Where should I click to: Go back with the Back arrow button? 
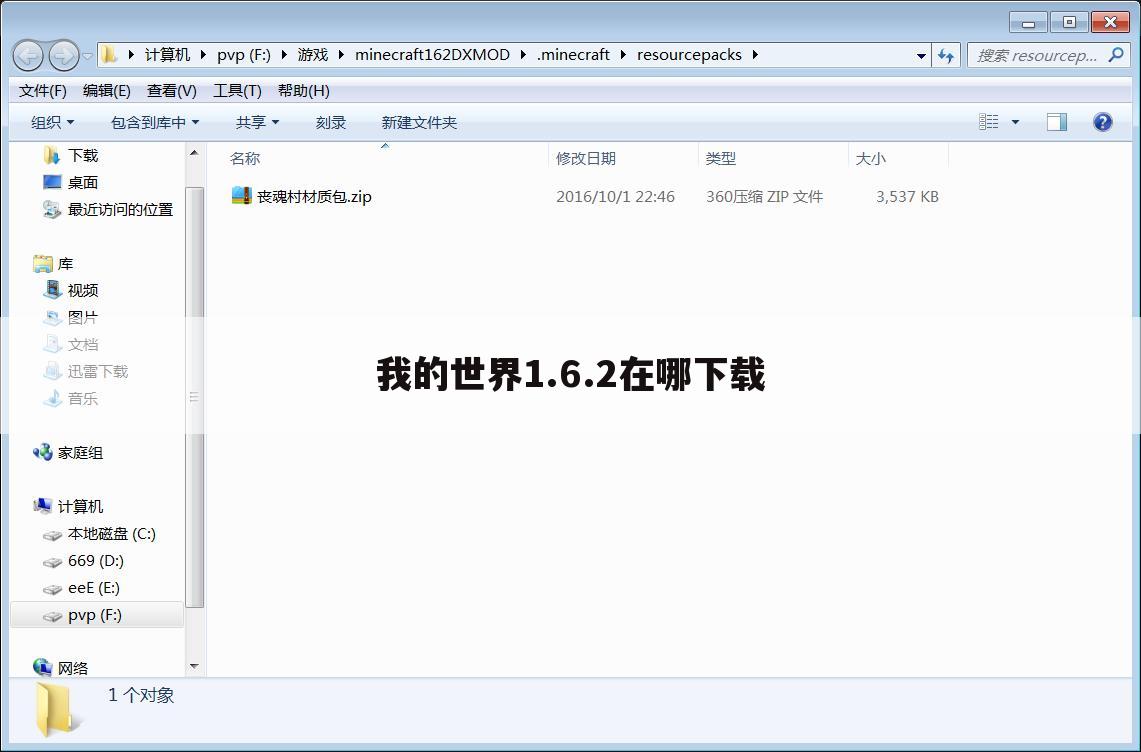28,55
